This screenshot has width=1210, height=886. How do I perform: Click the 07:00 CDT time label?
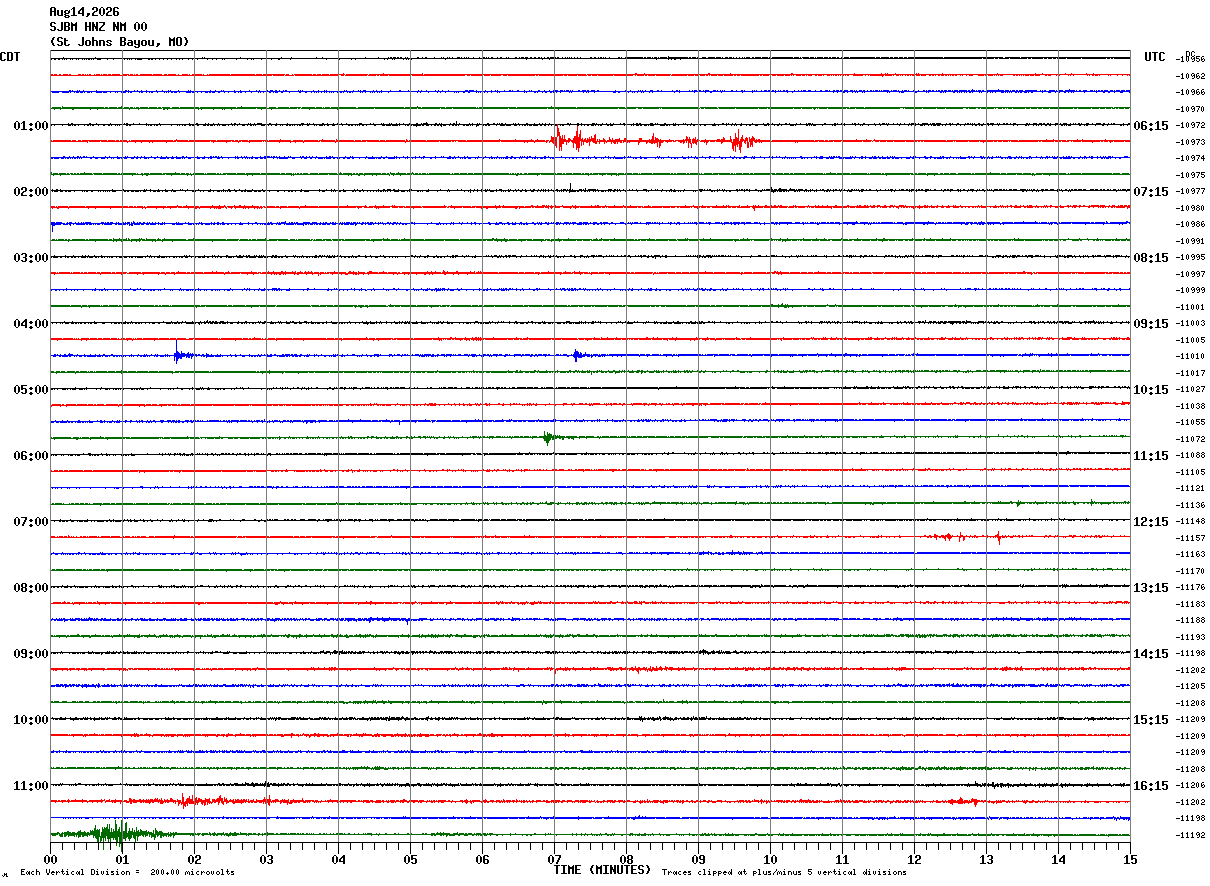[30, 522]
